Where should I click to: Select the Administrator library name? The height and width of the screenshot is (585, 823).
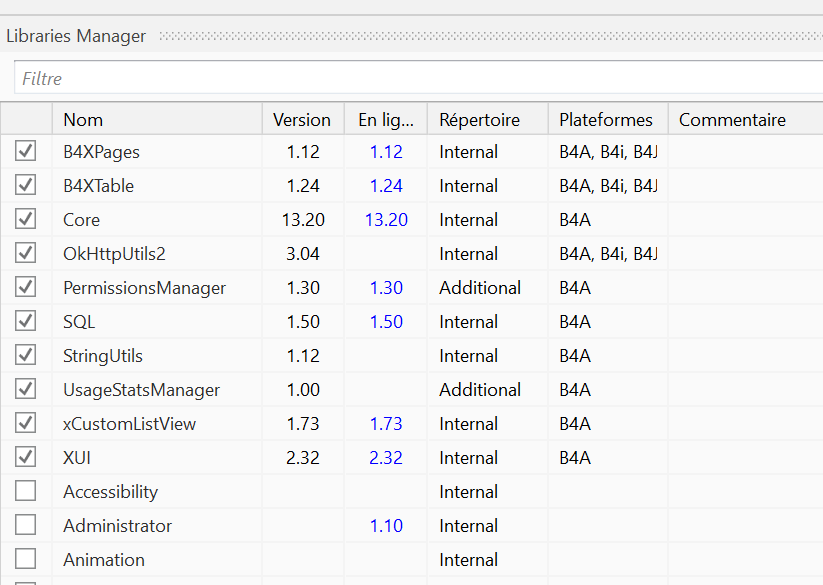point(118,526)
